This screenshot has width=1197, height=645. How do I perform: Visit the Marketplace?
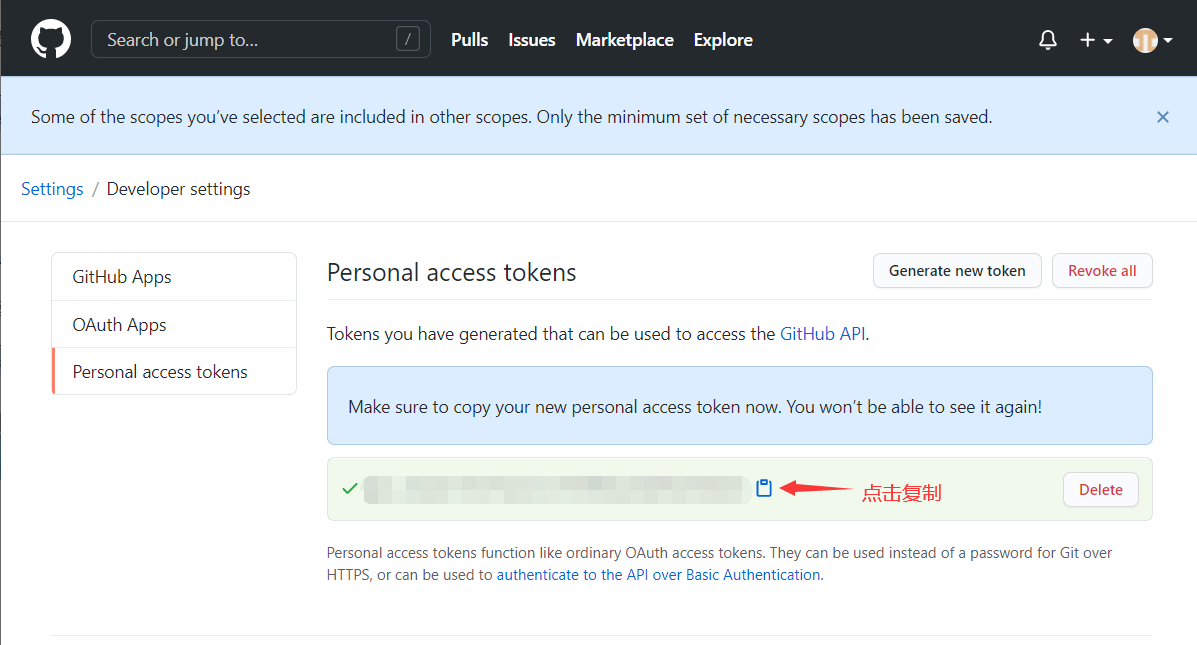tap(624, 39)
